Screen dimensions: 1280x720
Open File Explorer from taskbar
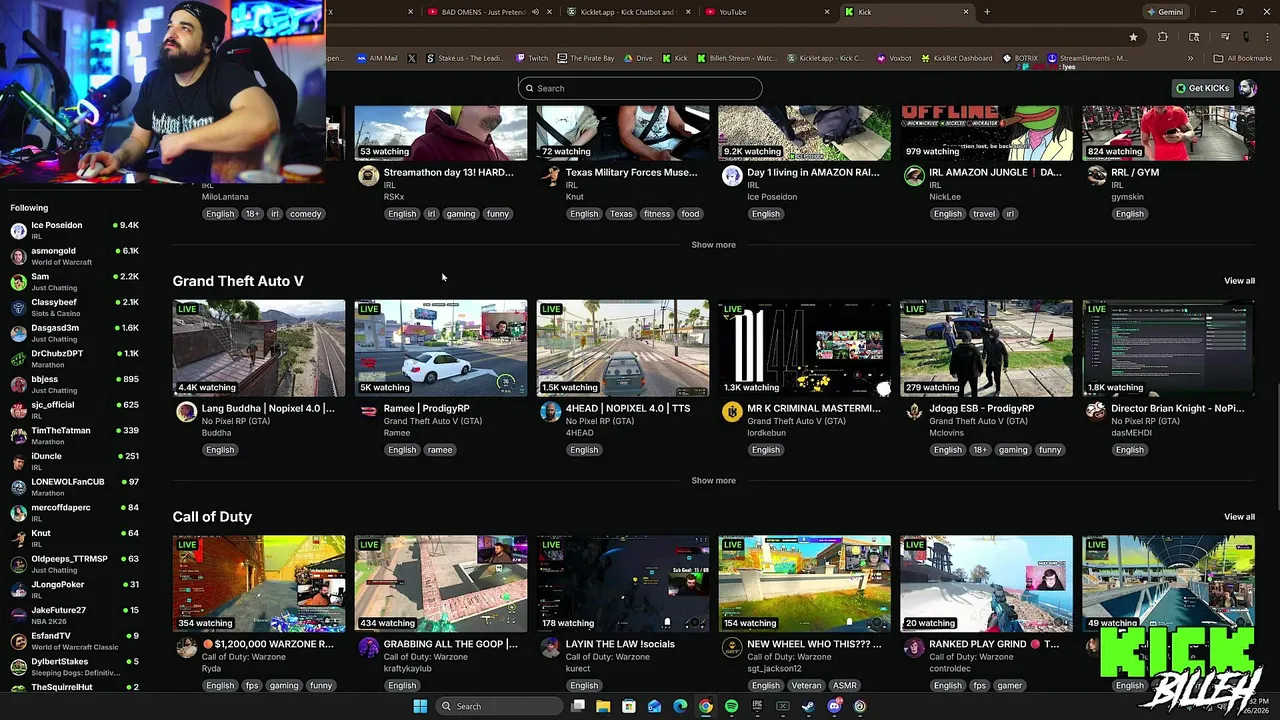(603, 706)
